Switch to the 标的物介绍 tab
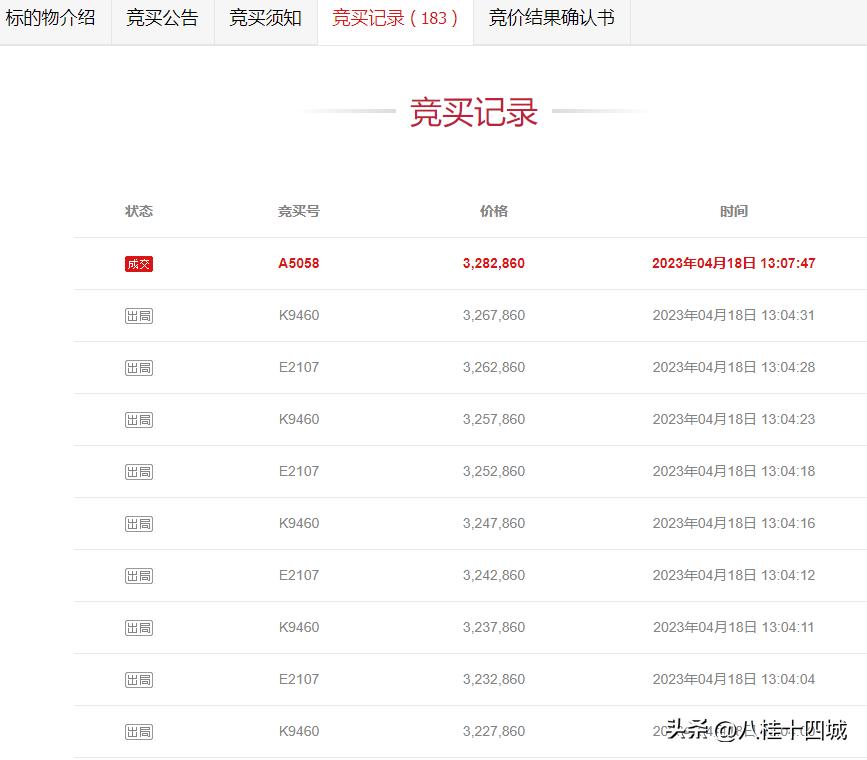Screen dimensions: 867x760 [54, 18]
